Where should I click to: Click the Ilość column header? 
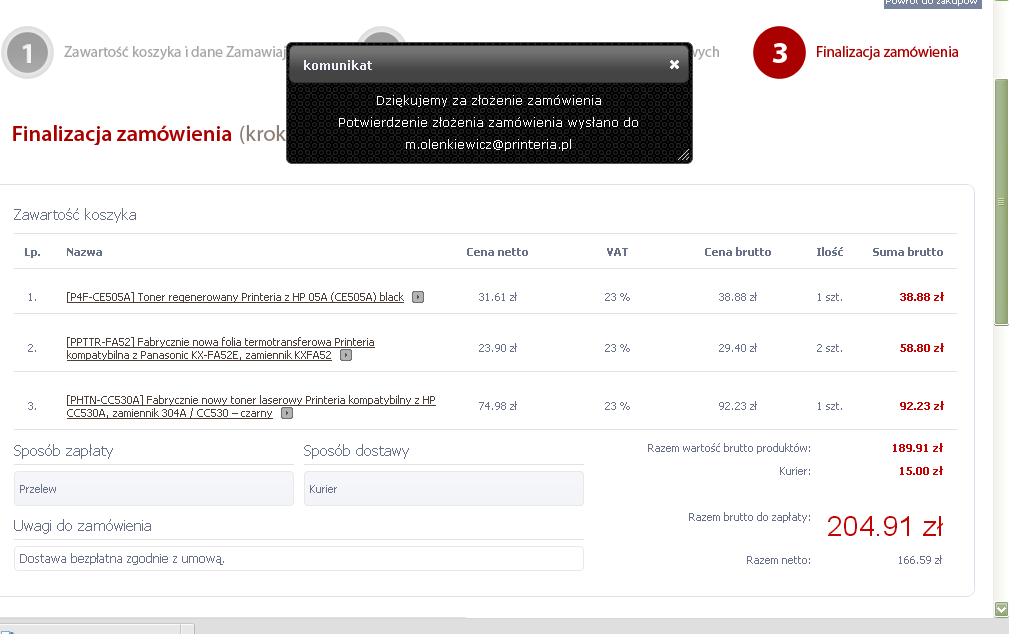[829, 252]
